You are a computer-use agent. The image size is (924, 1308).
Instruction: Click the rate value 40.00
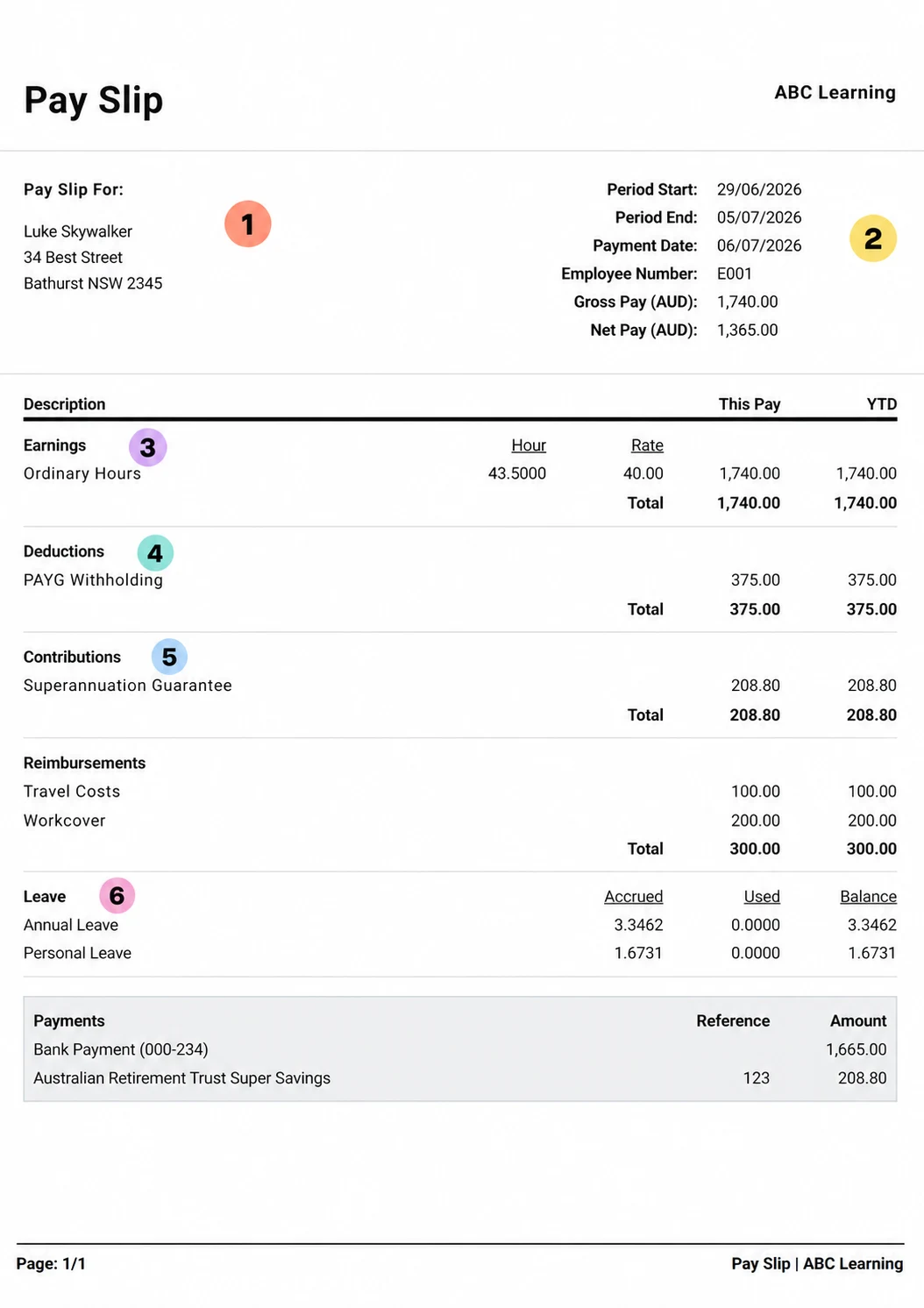point(643,473)
